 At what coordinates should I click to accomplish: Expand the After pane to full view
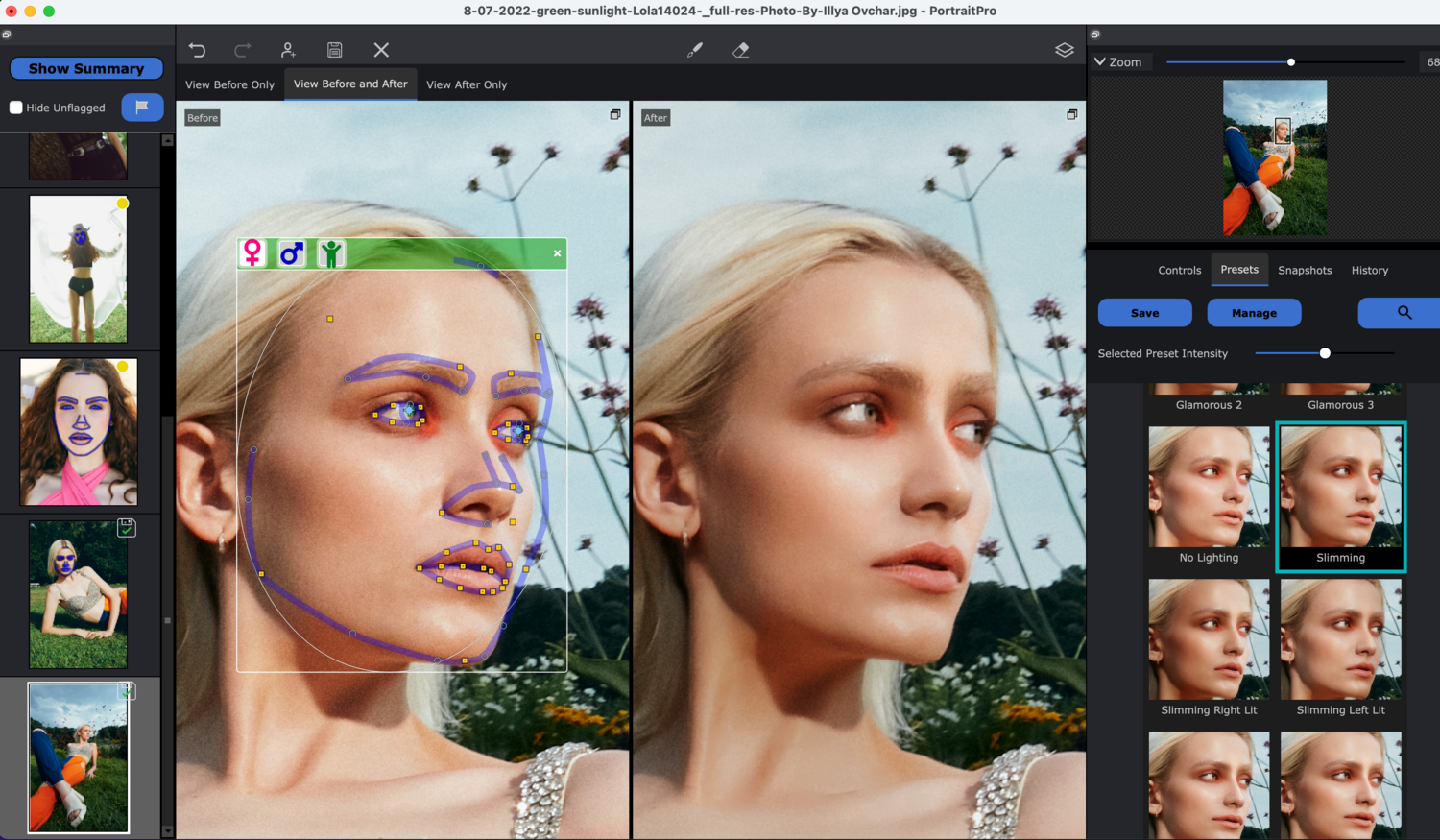[x=1071, y=115]
